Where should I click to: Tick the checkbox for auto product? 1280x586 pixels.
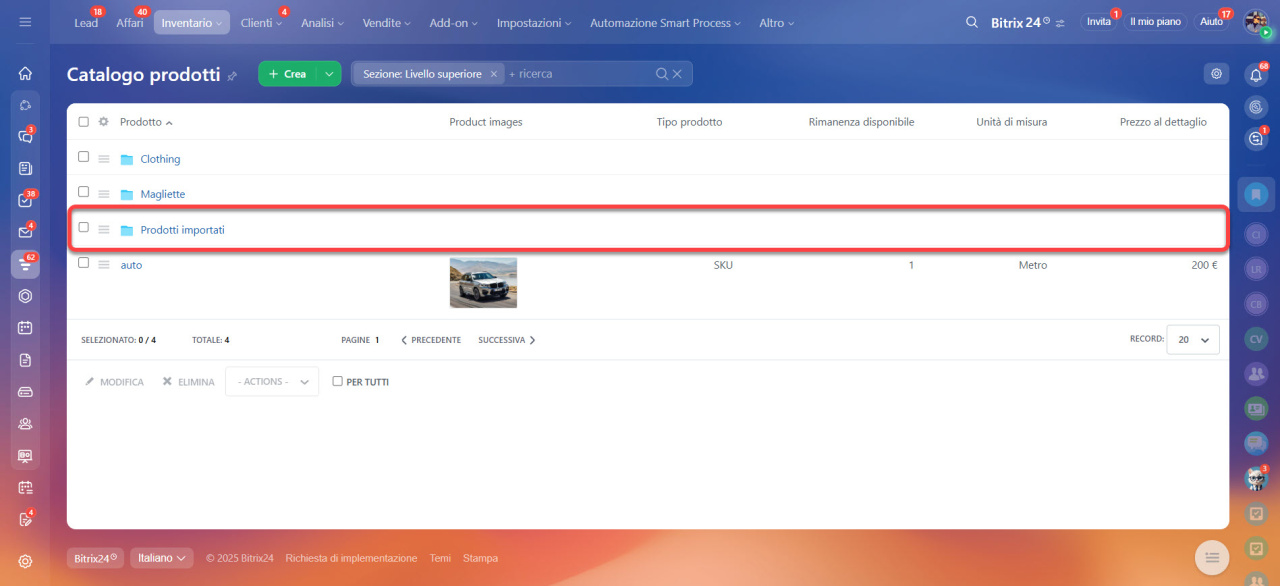point(84,263)
